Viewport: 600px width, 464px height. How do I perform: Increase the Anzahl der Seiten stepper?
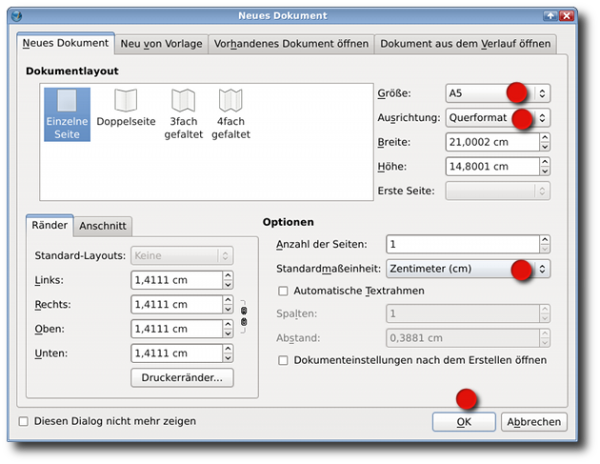point(544,240)
